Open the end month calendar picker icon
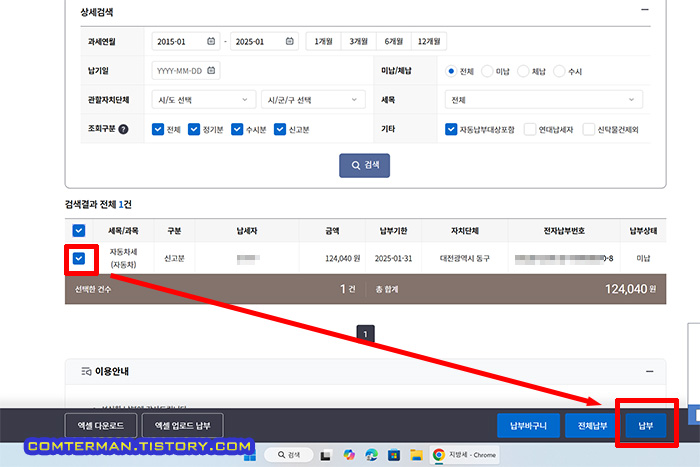The image size is (700, 467). pos(290,41)
